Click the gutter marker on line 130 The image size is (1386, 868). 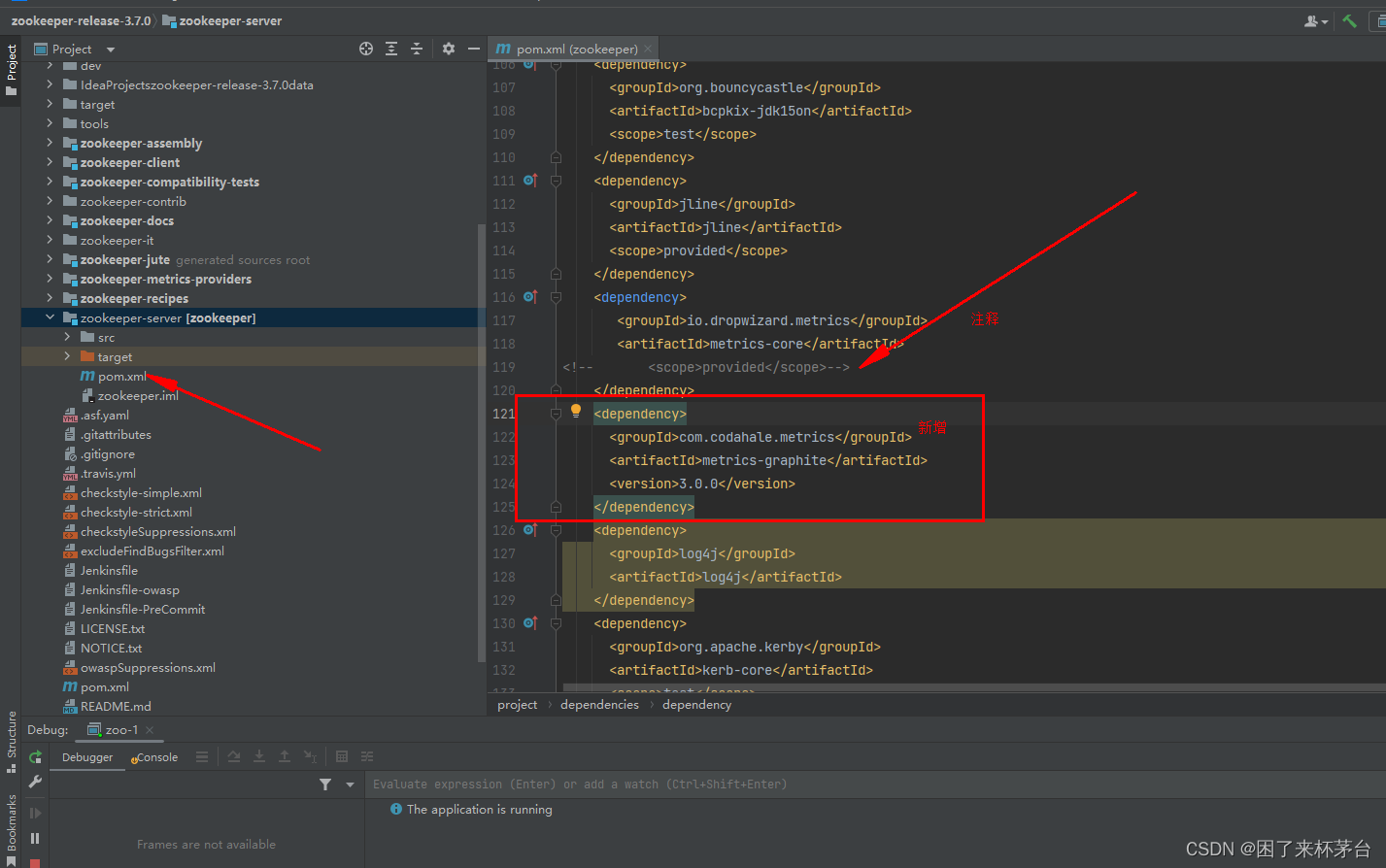coord(529,623)
